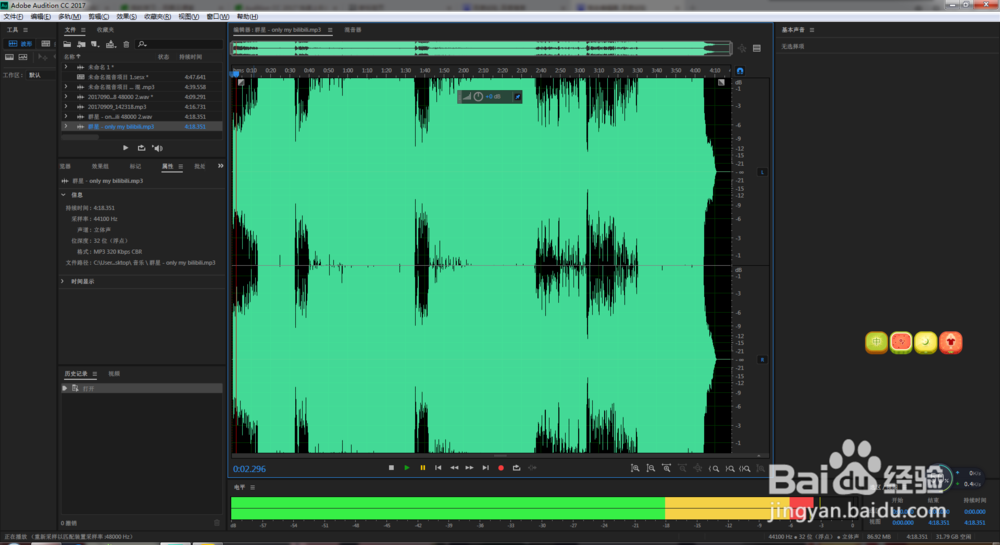Image resolution: width=1000 pixels, height=545 pixels.
Task: Open the 编辑(E) menu
Action: [40, 17]
